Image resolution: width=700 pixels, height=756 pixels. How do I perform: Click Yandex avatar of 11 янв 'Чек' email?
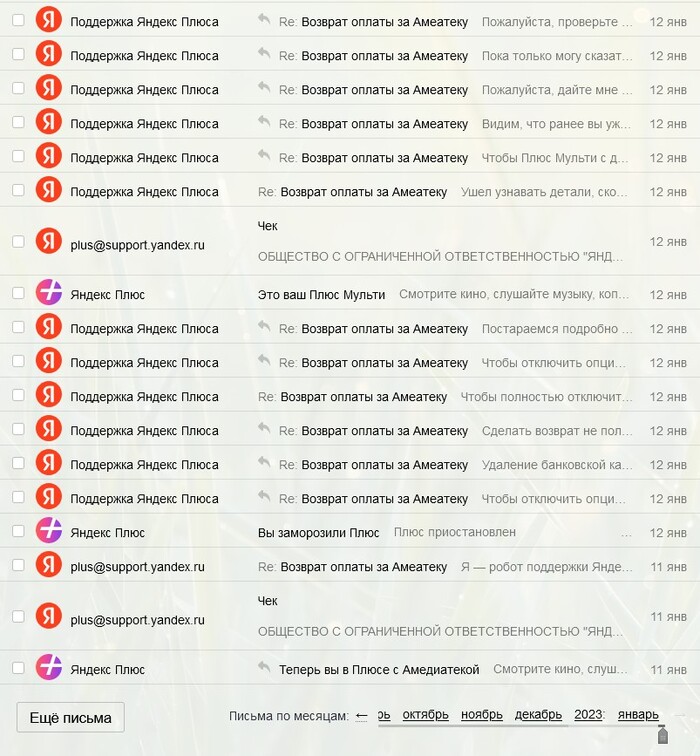pos(49,616)
